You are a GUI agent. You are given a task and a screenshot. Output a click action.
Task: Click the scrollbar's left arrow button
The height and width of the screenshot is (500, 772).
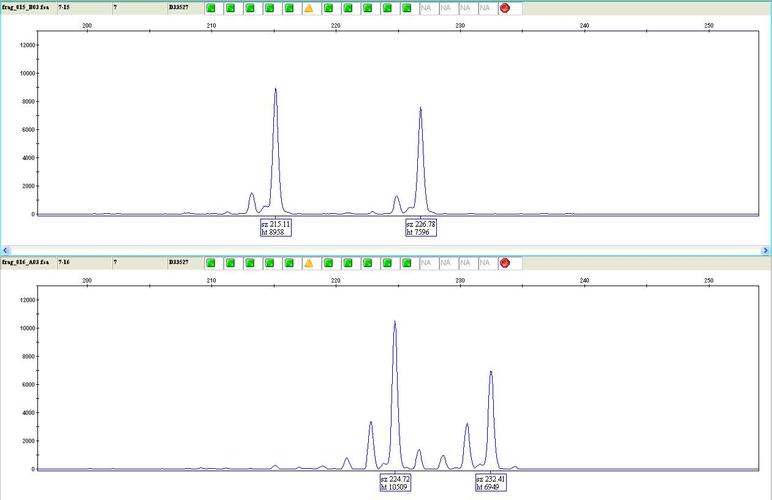pos(5,249)
